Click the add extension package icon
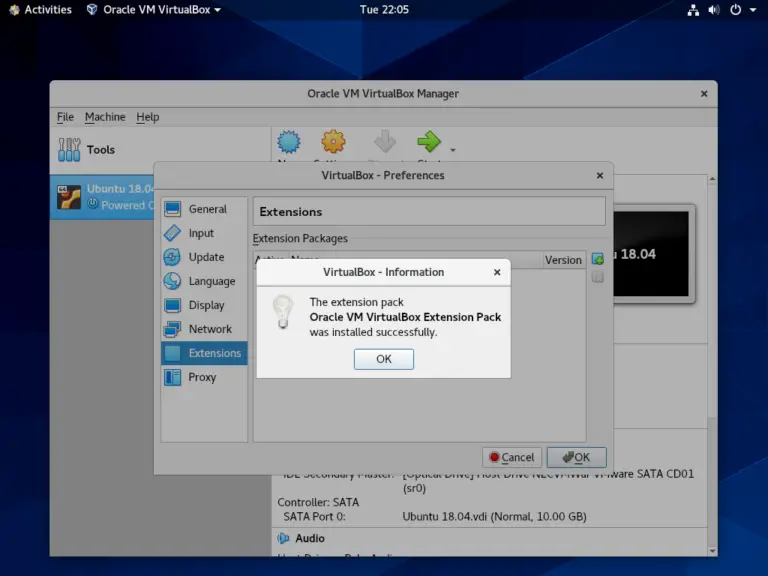This screenshot has height=576, width=768. pos(598,259)
